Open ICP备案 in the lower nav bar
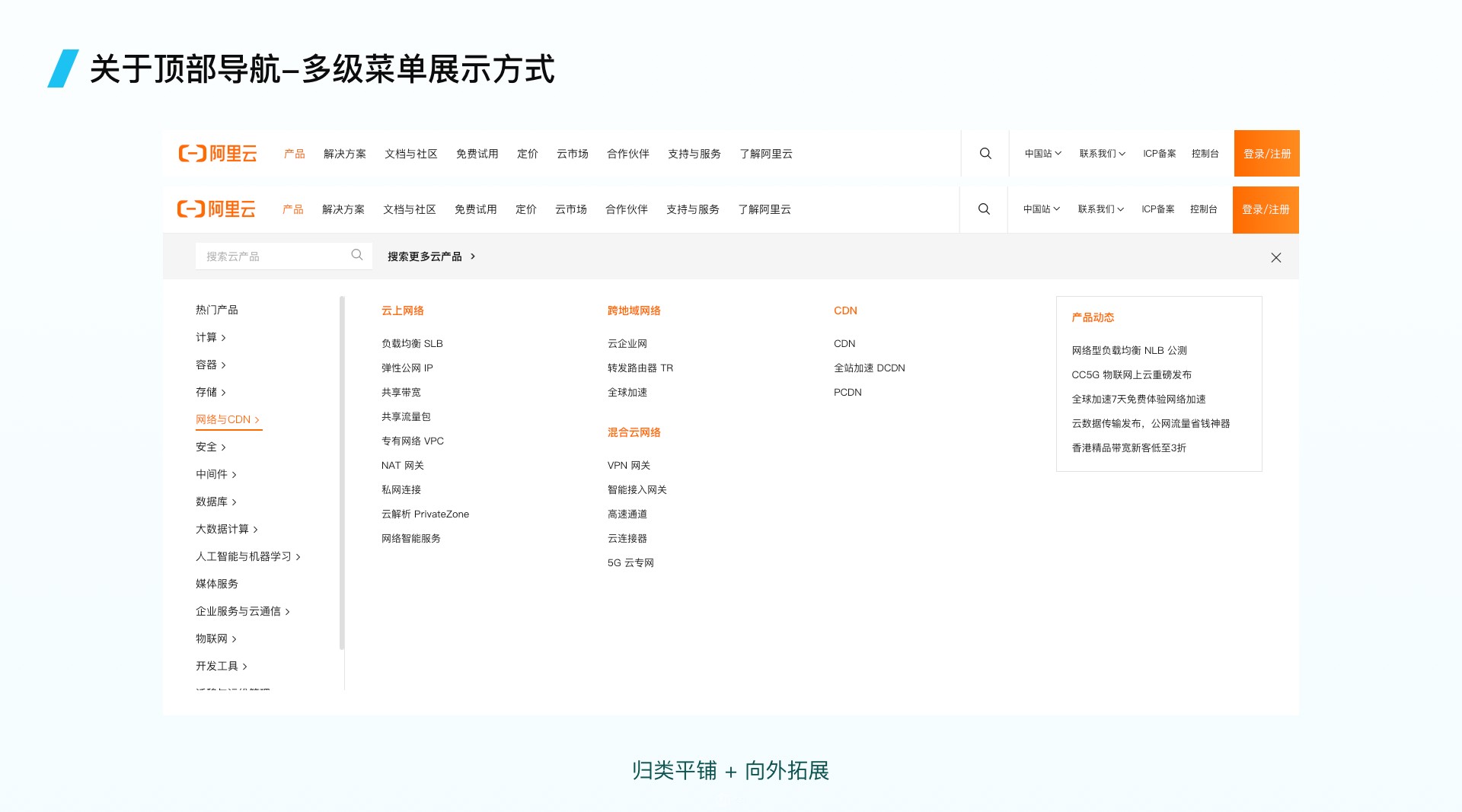The width and height of the screenshot is (1462, 812). (x=1158, y=209)
